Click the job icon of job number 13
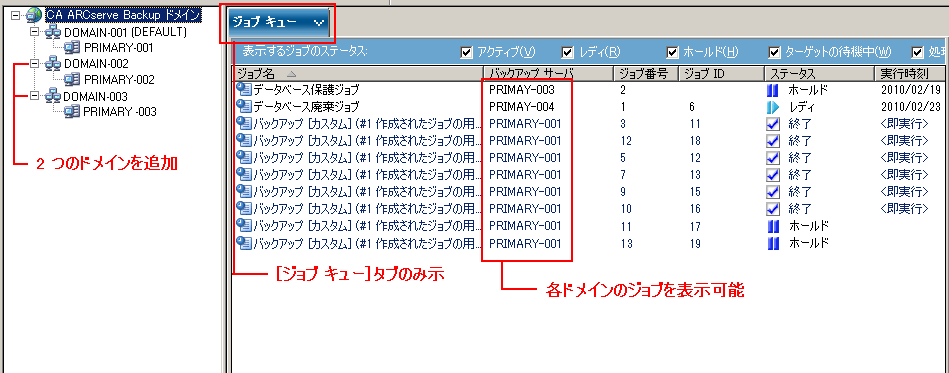Viewport: 949px width, 373px height. coord(244,243)
